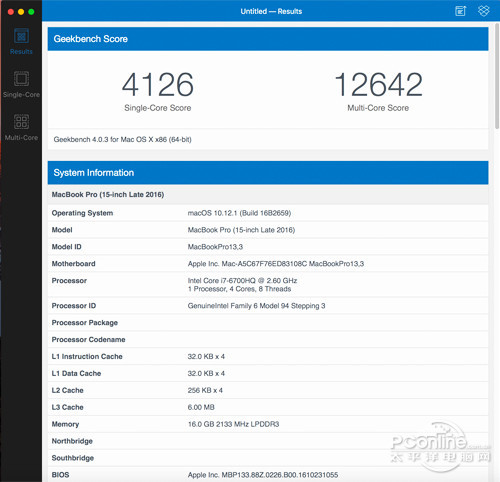Open the Results sidebar view
This screenshot has height=482, width=500.
[x=21, y=42]
